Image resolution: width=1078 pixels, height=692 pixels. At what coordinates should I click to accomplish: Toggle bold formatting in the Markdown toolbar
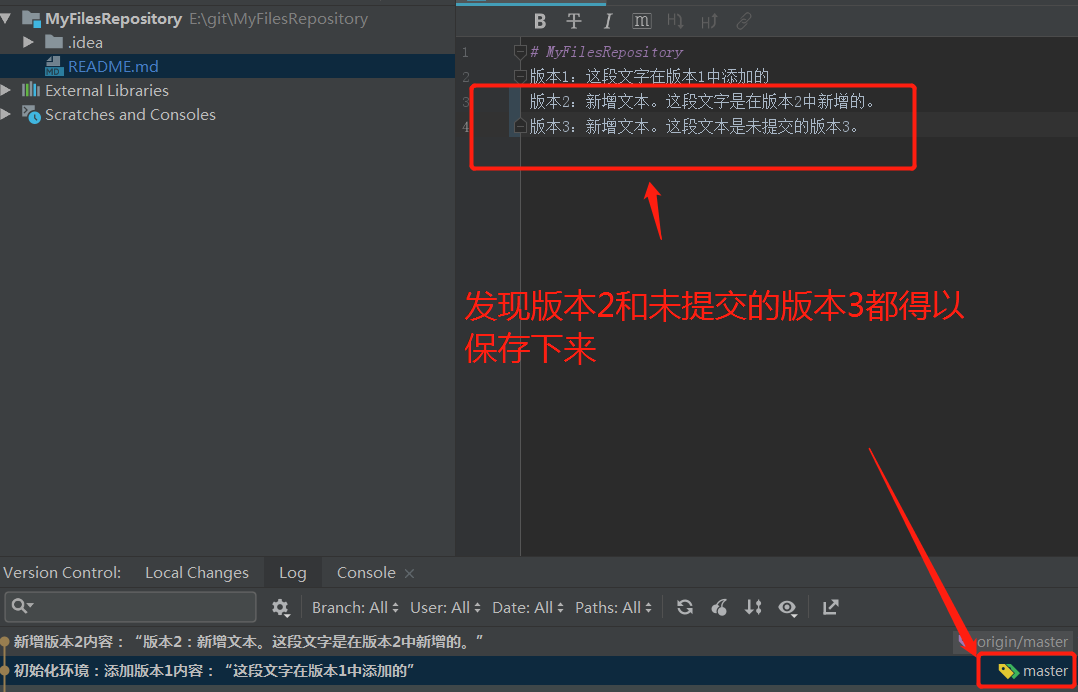540,21
